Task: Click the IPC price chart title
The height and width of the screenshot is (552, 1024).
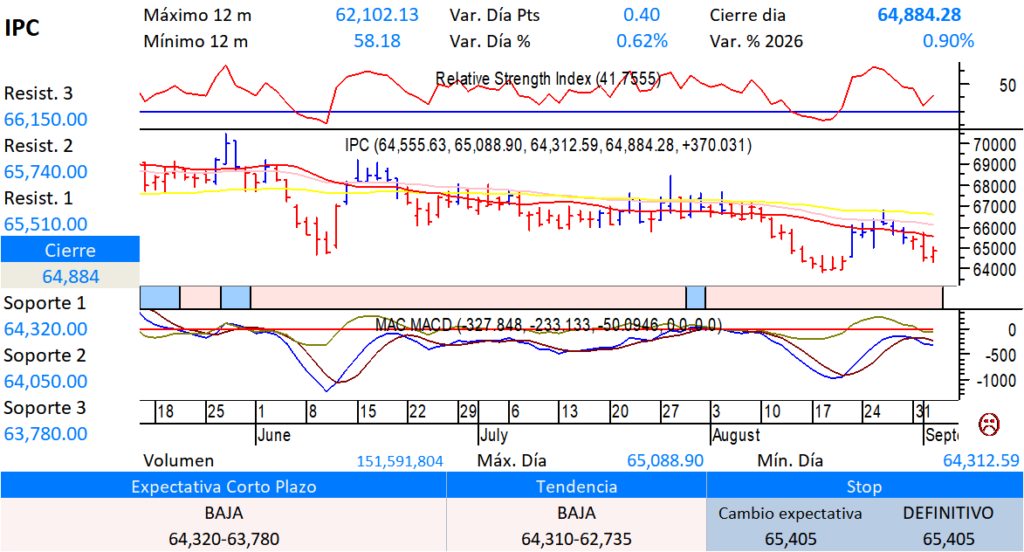Action: [548, 145]
